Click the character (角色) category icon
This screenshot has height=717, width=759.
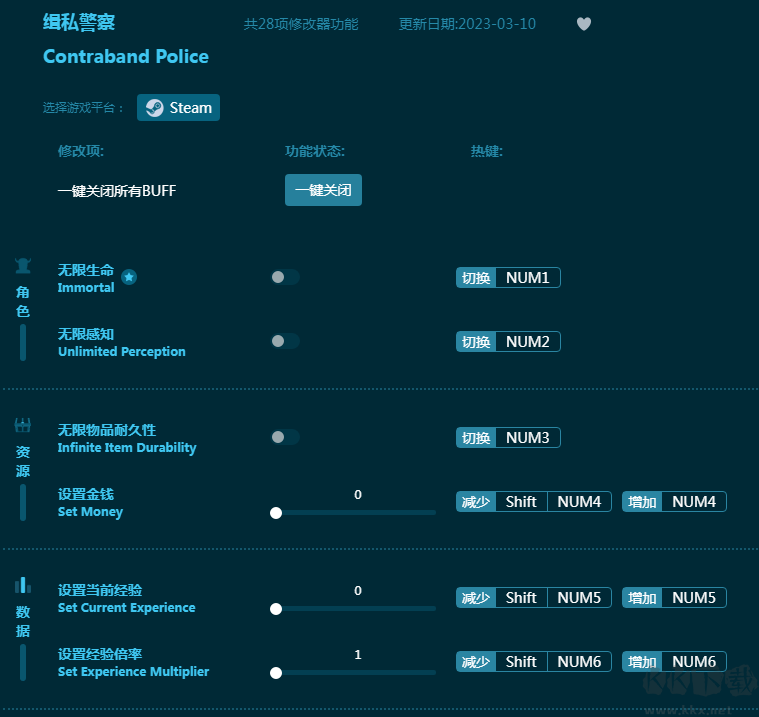pyautogui.click(x=23, y=266)
